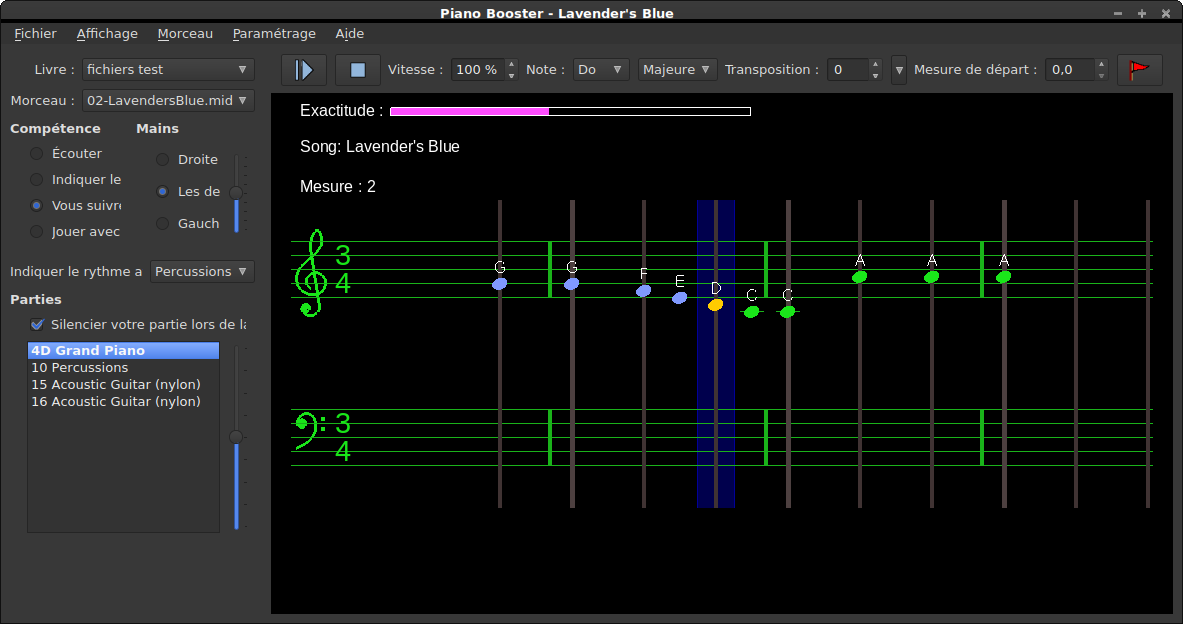Image resolution: width=1183 pixels, height=624 pixels.
Task: Select the Écouter skill radio button
Action: tap(37, 154)
